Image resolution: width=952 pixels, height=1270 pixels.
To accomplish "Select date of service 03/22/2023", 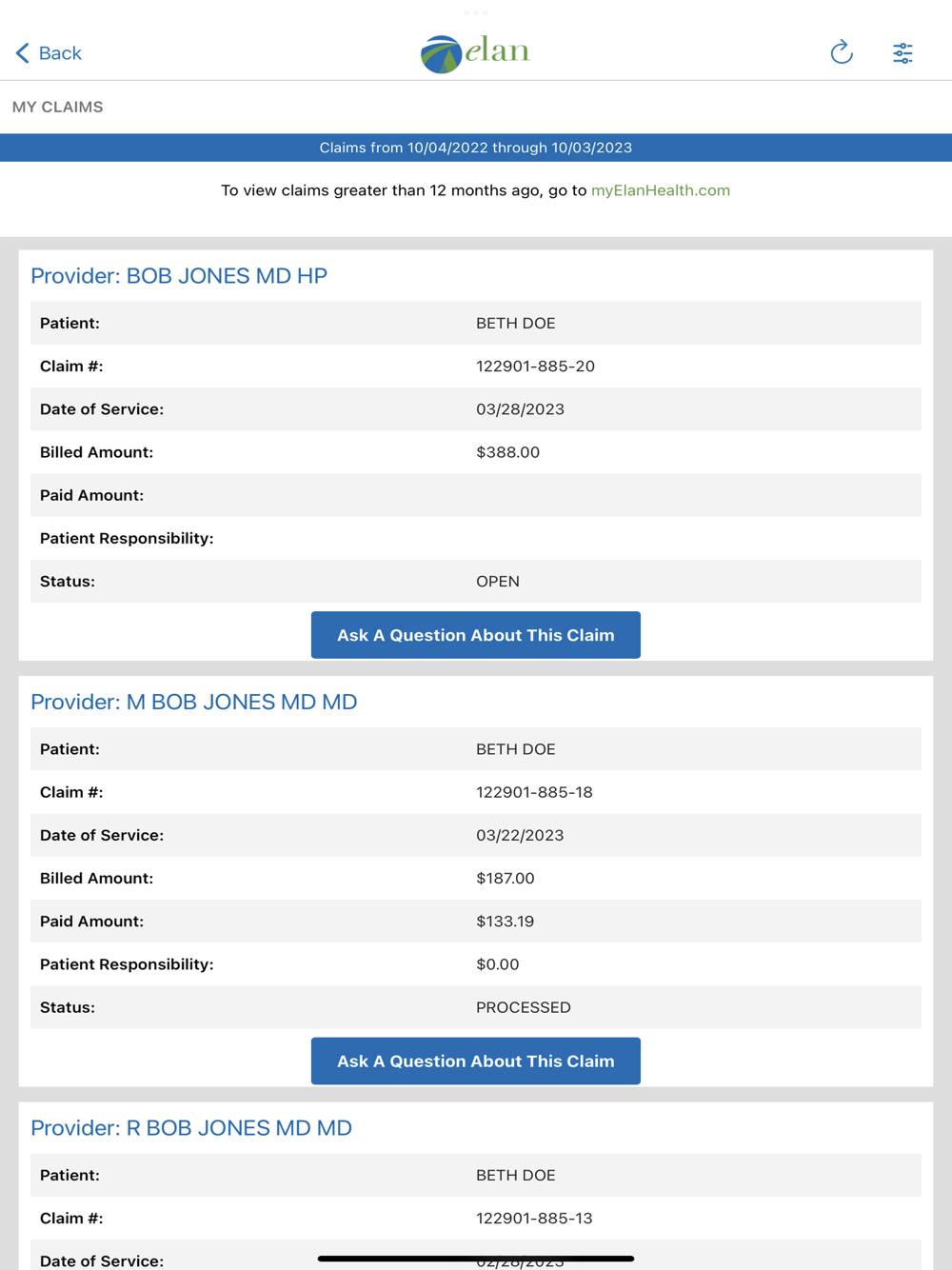I will point(520,835).
